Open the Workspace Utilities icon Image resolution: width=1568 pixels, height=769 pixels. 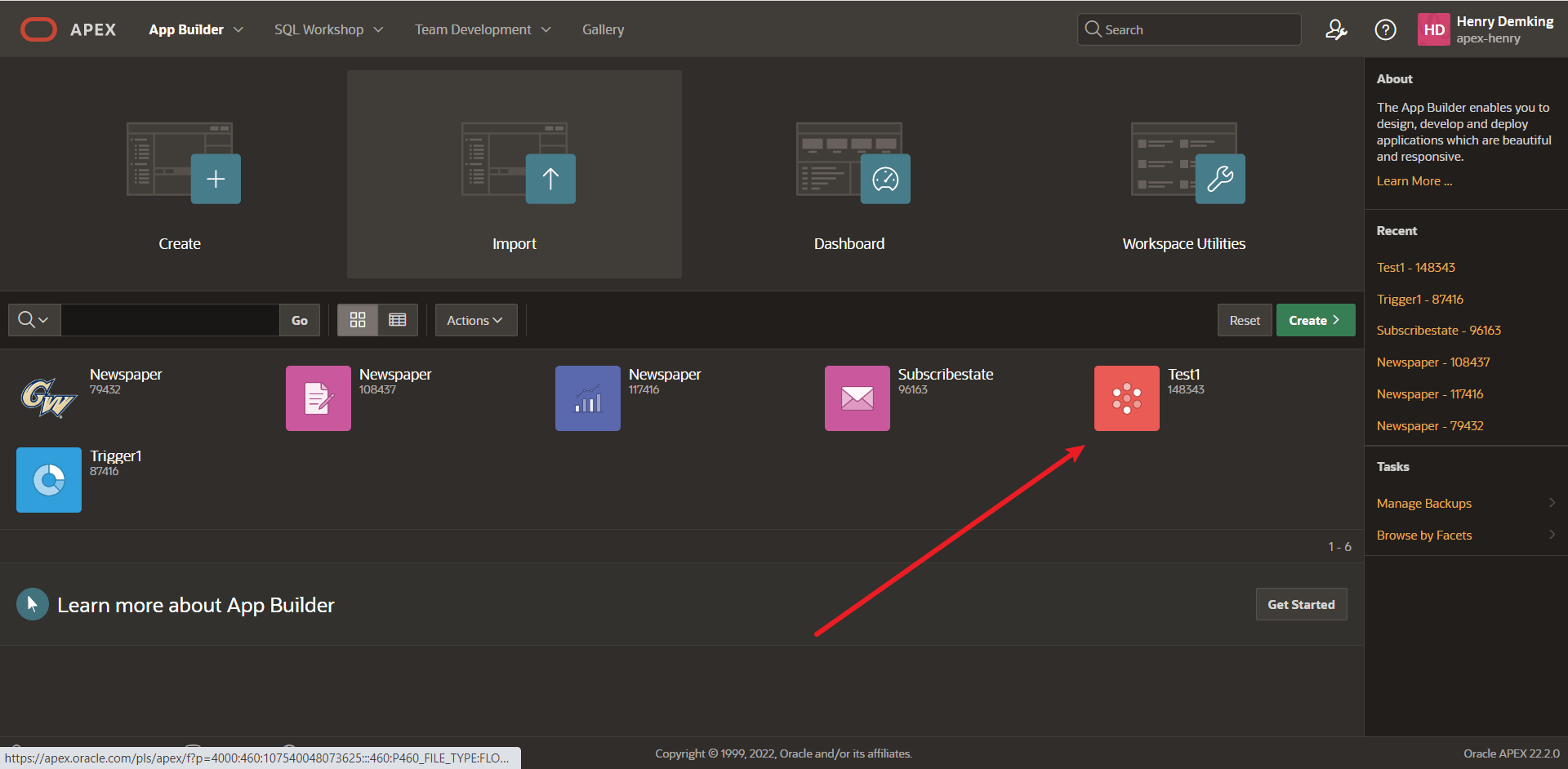click(1188, 163)
